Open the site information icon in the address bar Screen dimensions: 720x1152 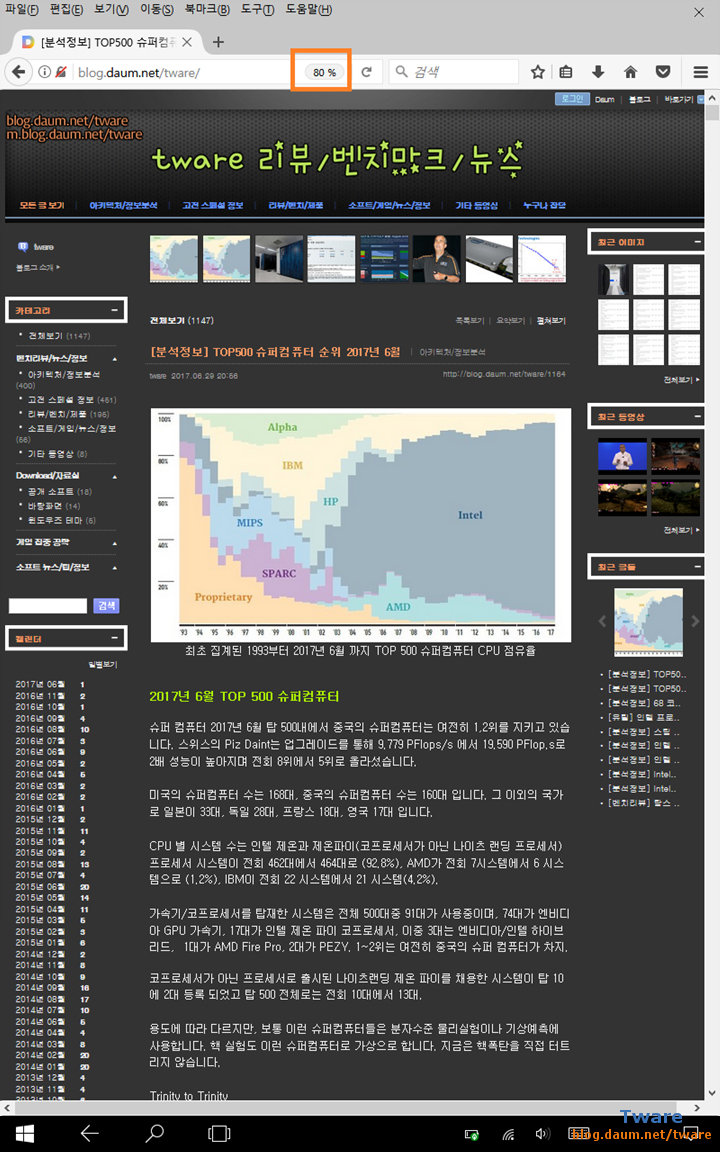point(45,72)
